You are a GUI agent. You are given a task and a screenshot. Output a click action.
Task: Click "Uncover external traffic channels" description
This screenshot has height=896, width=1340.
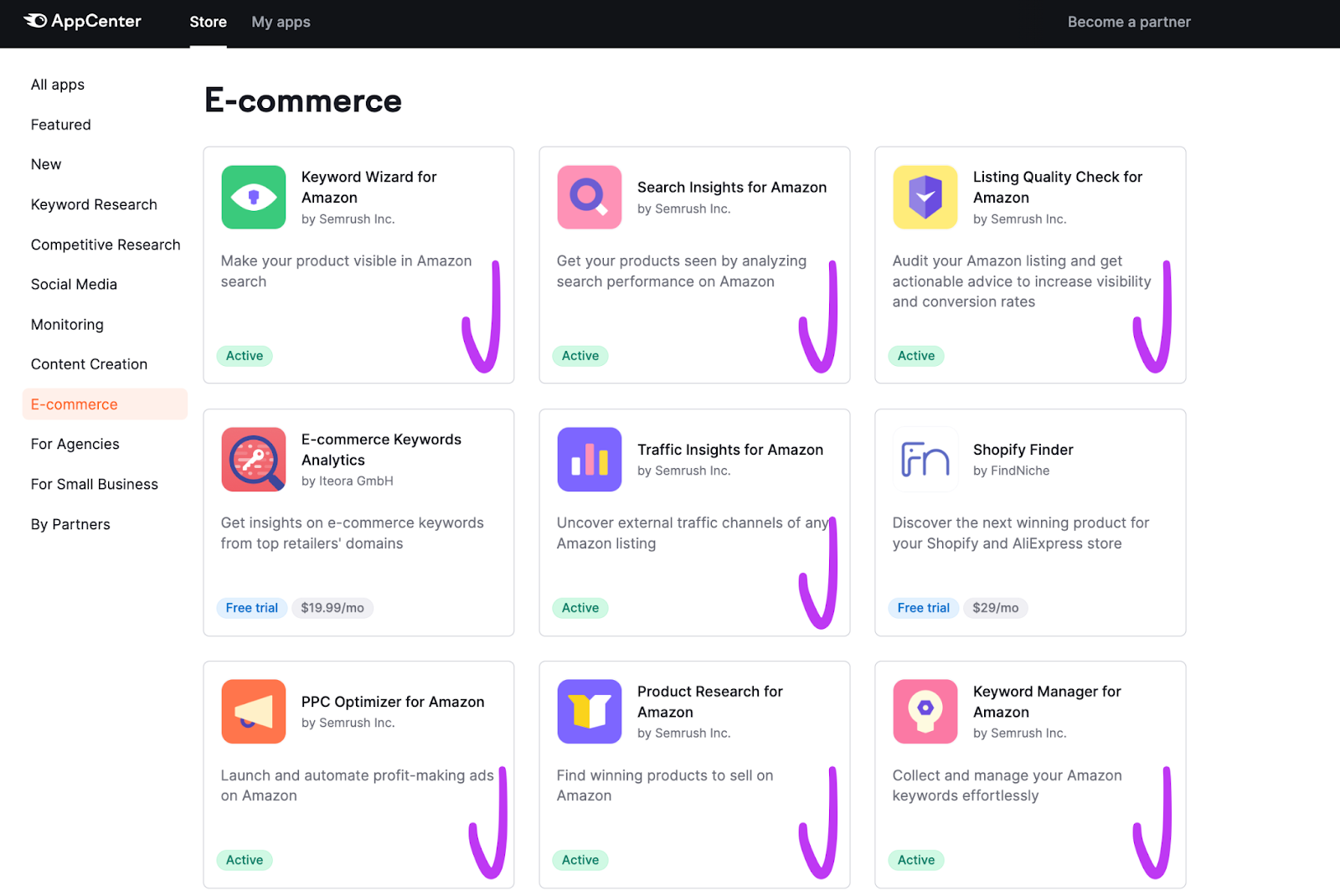[693, 533]
